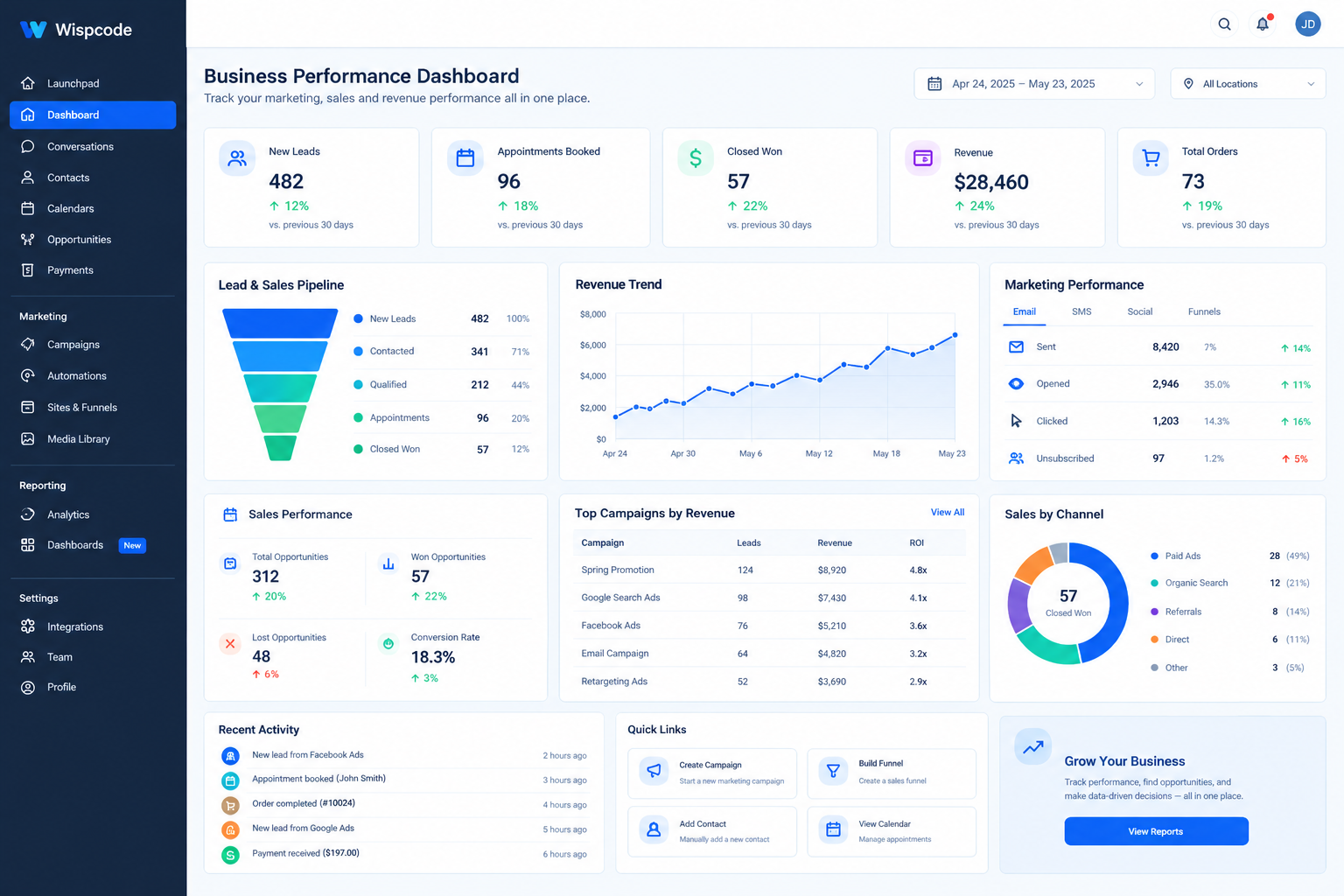Click the Wispcode logo
1344x896 pixels.
pos(76,30)
